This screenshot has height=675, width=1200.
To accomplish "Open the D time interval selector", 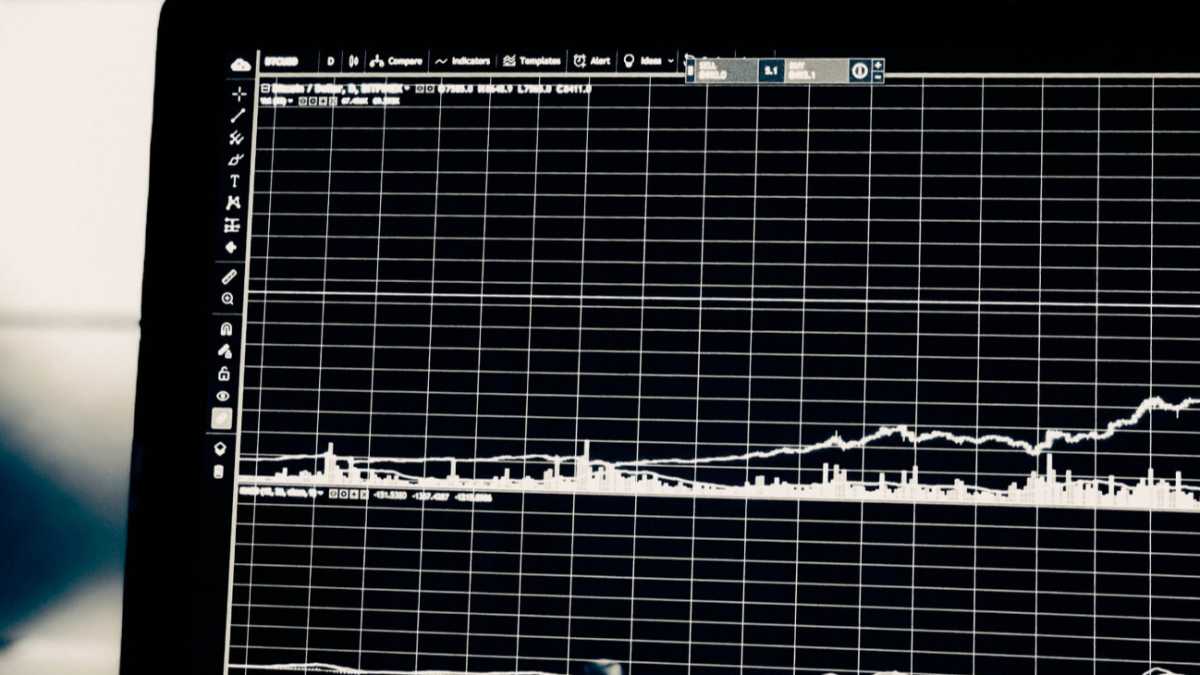I will coord(331,62).
